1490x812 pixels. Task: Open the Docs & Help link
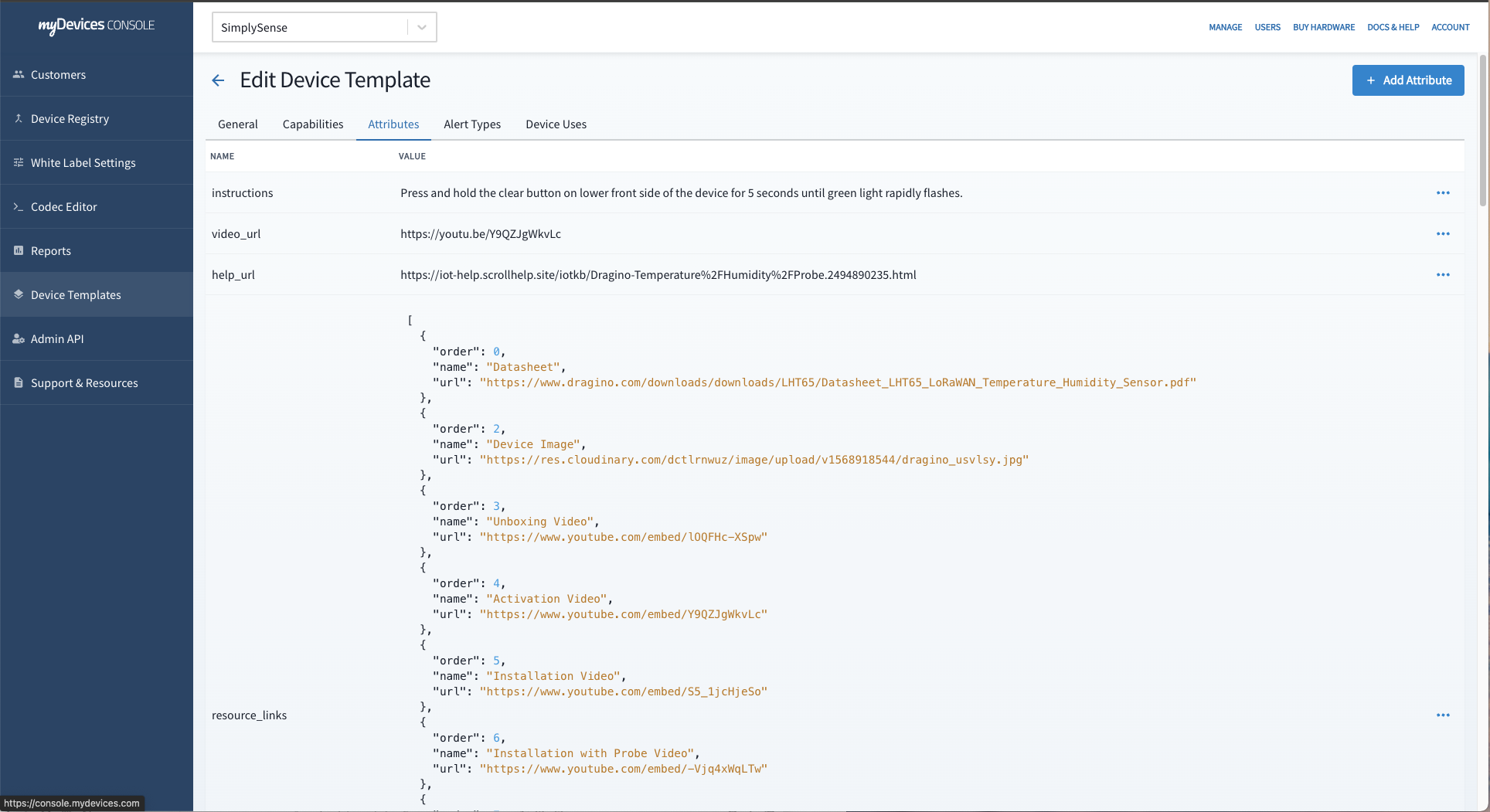(1393, 27)
